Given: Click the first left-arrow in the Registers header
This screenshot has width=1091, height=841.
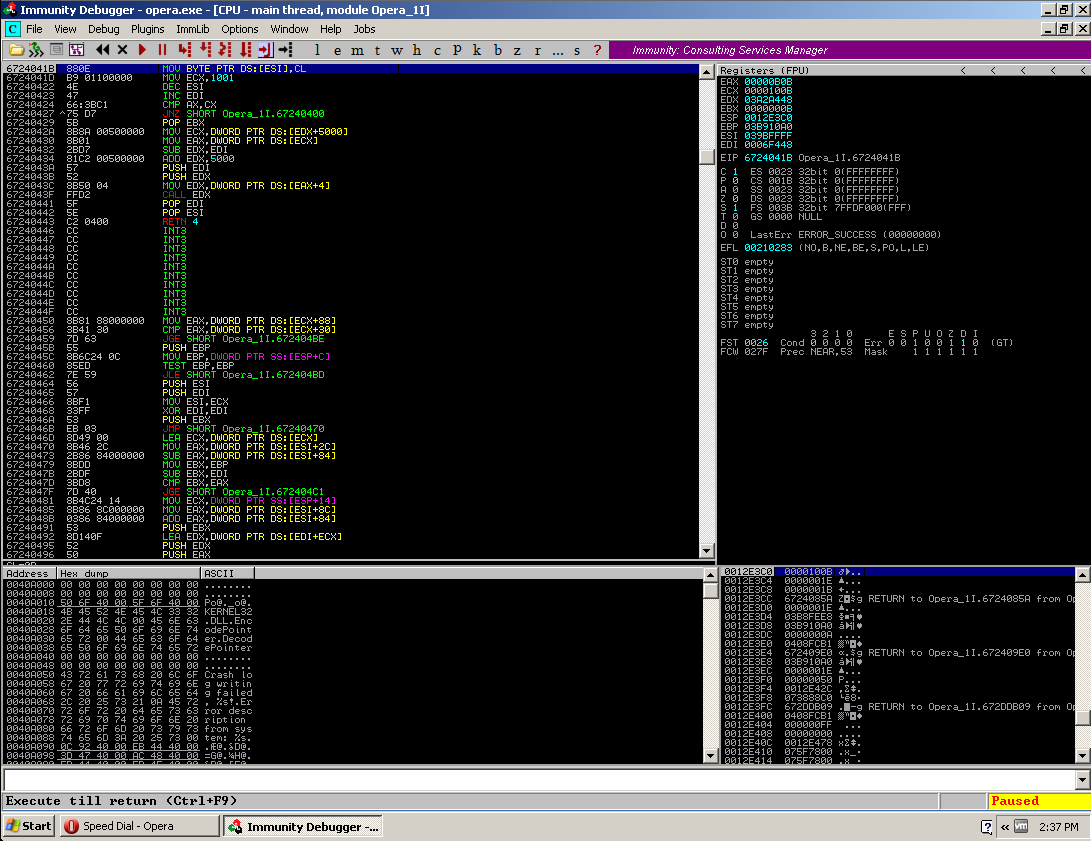Looking at the screenshot, I should tap(963, 70).
